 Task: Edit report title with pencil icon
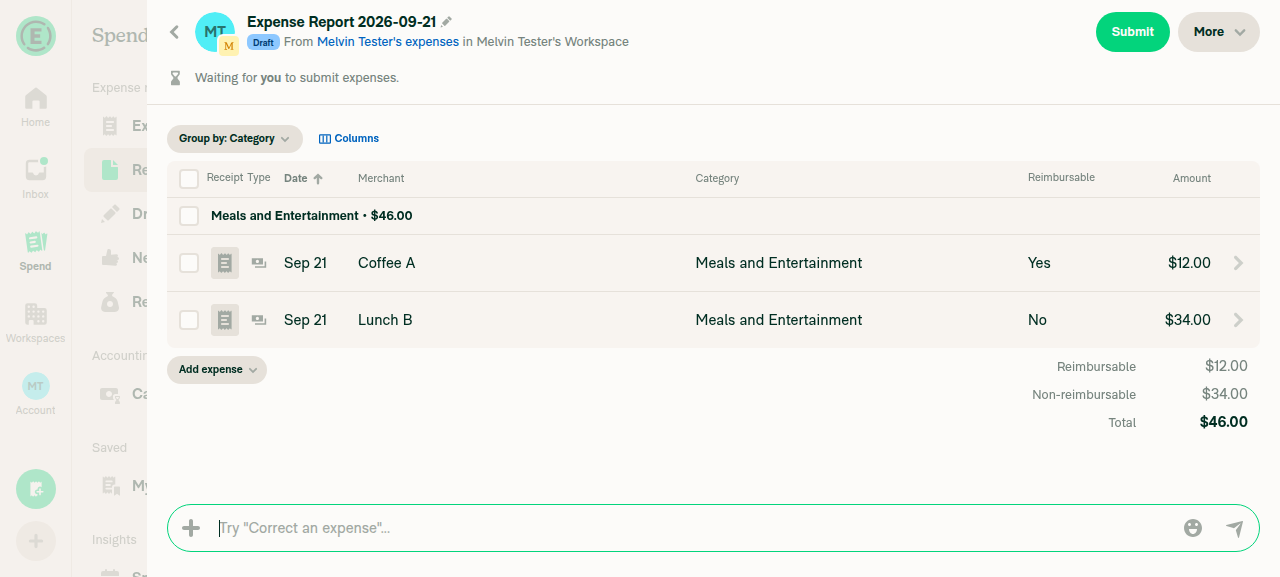pos(447,21)
